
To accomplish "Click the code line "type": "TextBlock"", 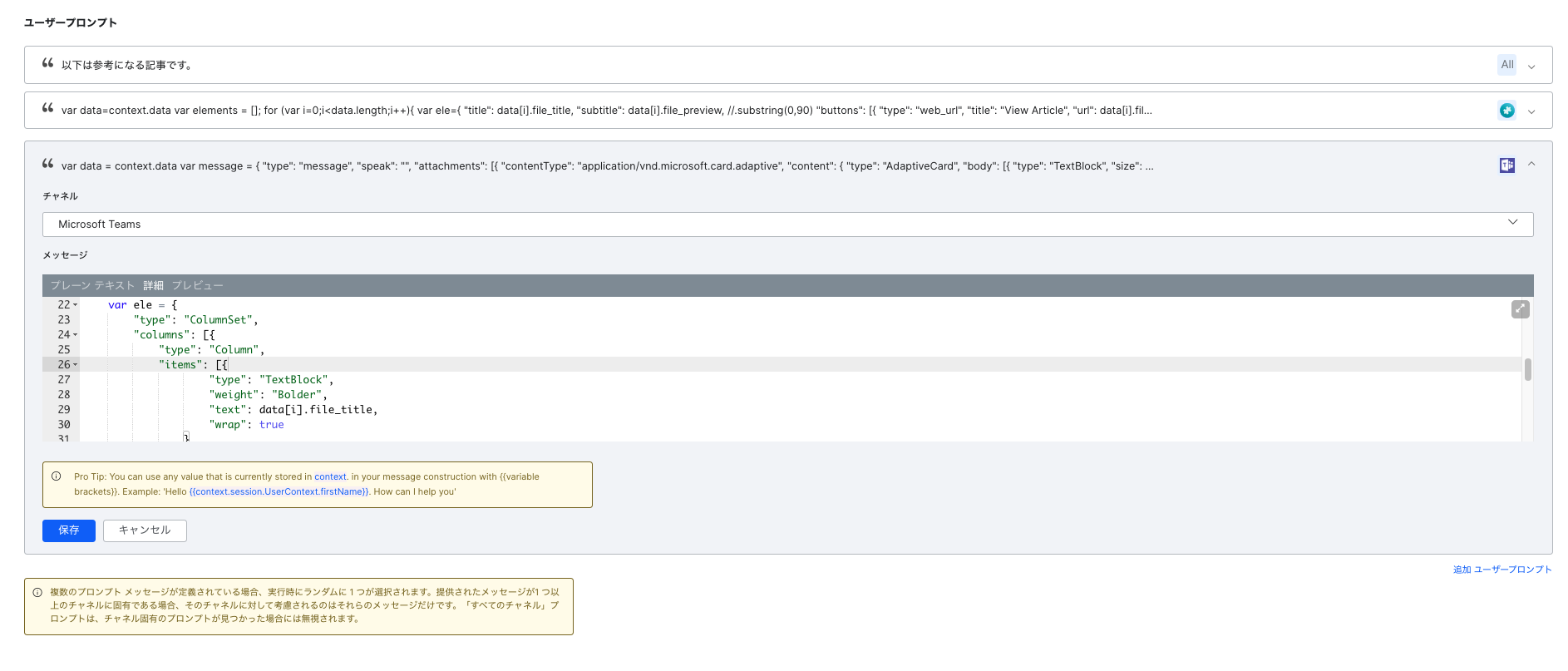I will click(271, 380).
